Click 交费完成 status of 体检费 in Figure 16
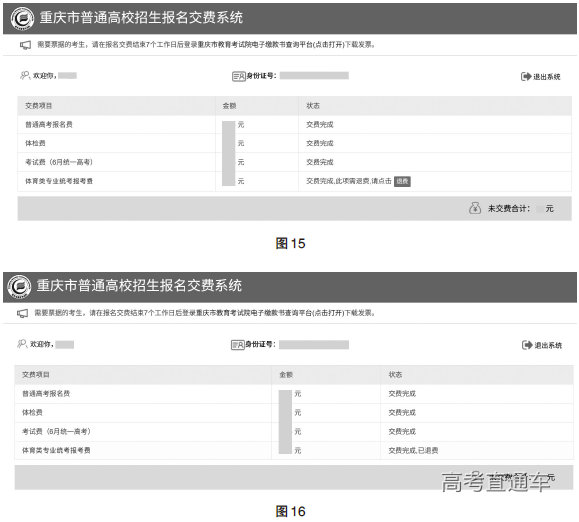 point(402,412)
